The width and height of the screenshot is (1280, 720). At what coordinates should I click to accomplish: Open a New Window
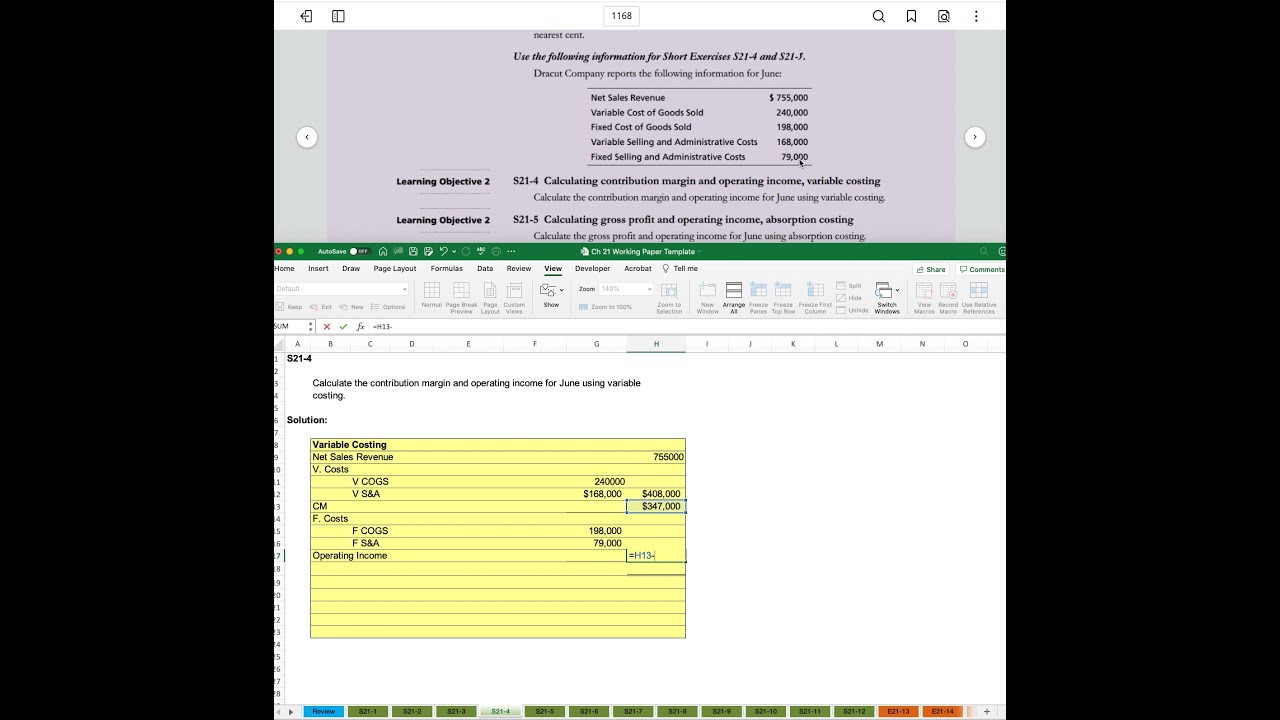[707, 298]
